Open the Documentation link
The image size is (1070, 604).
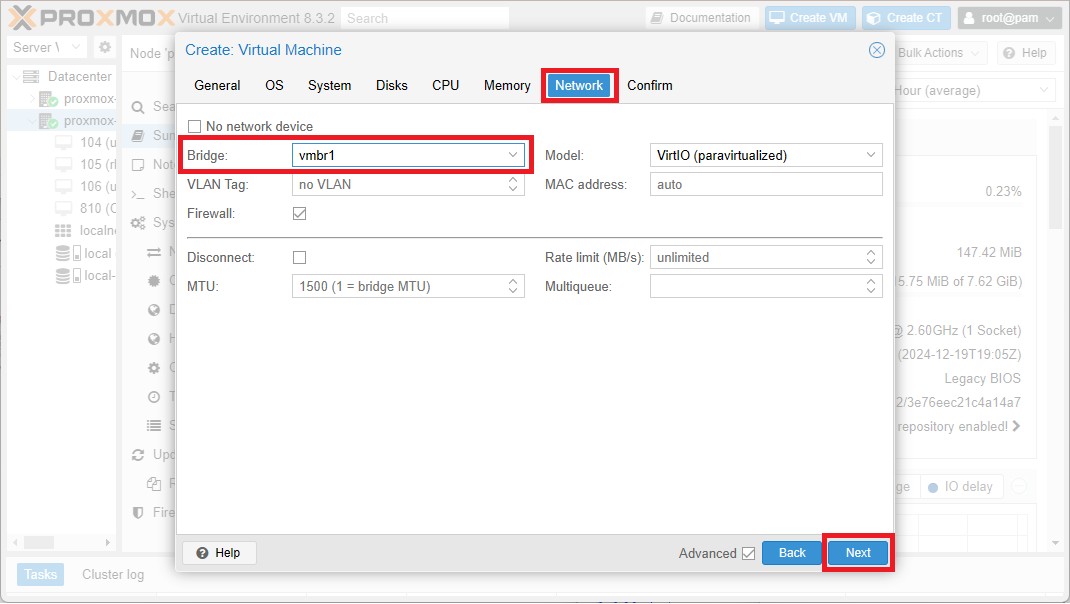(701, 18)
